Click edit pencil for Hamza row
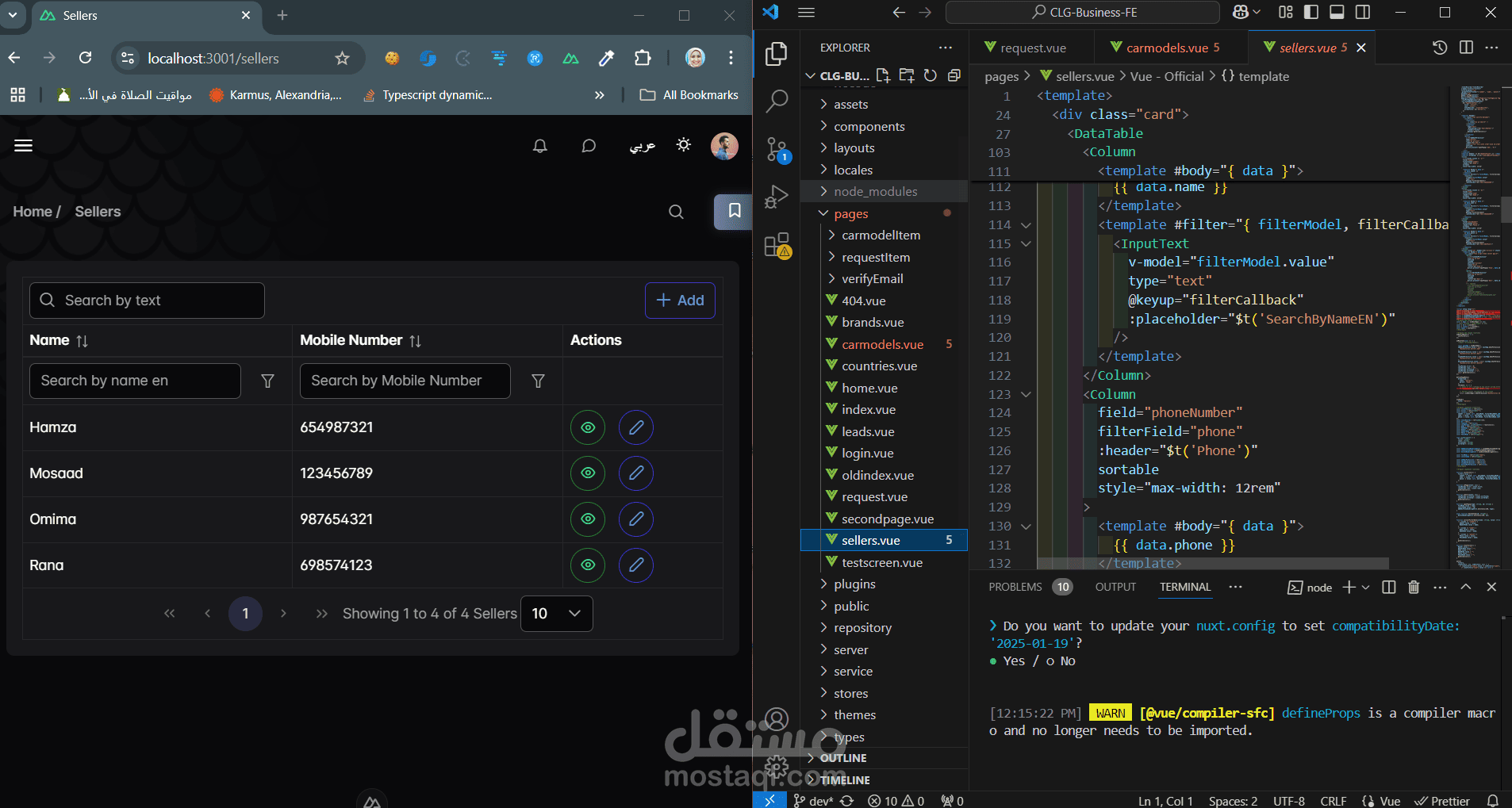This screenshot has height=808, width=1512. coord(636,427)
